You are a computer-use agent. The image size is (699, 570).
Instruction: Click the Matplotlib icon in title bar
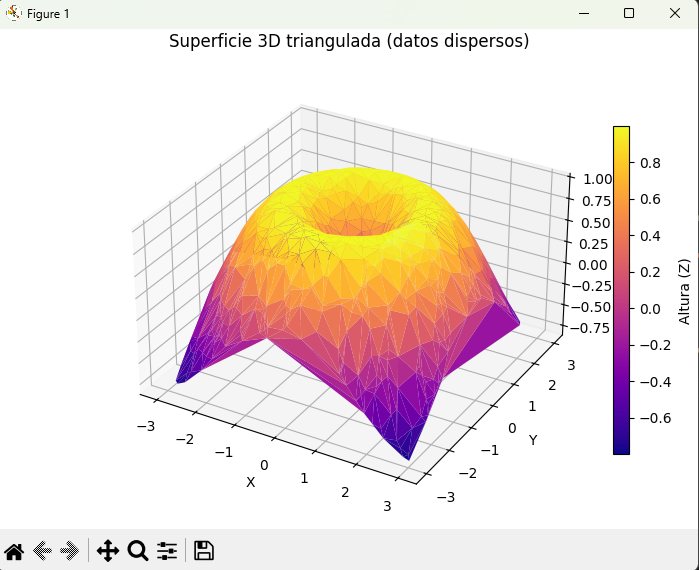pos(13,13)
